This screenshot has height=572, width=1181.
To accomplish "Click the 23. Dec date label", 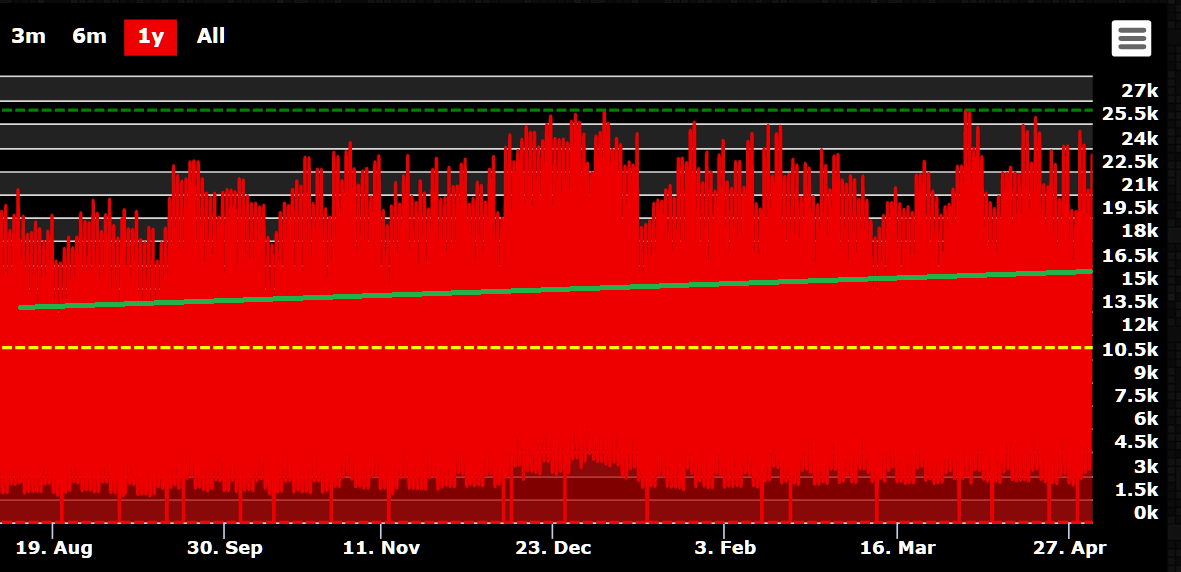I will click(x=552, y=548).
